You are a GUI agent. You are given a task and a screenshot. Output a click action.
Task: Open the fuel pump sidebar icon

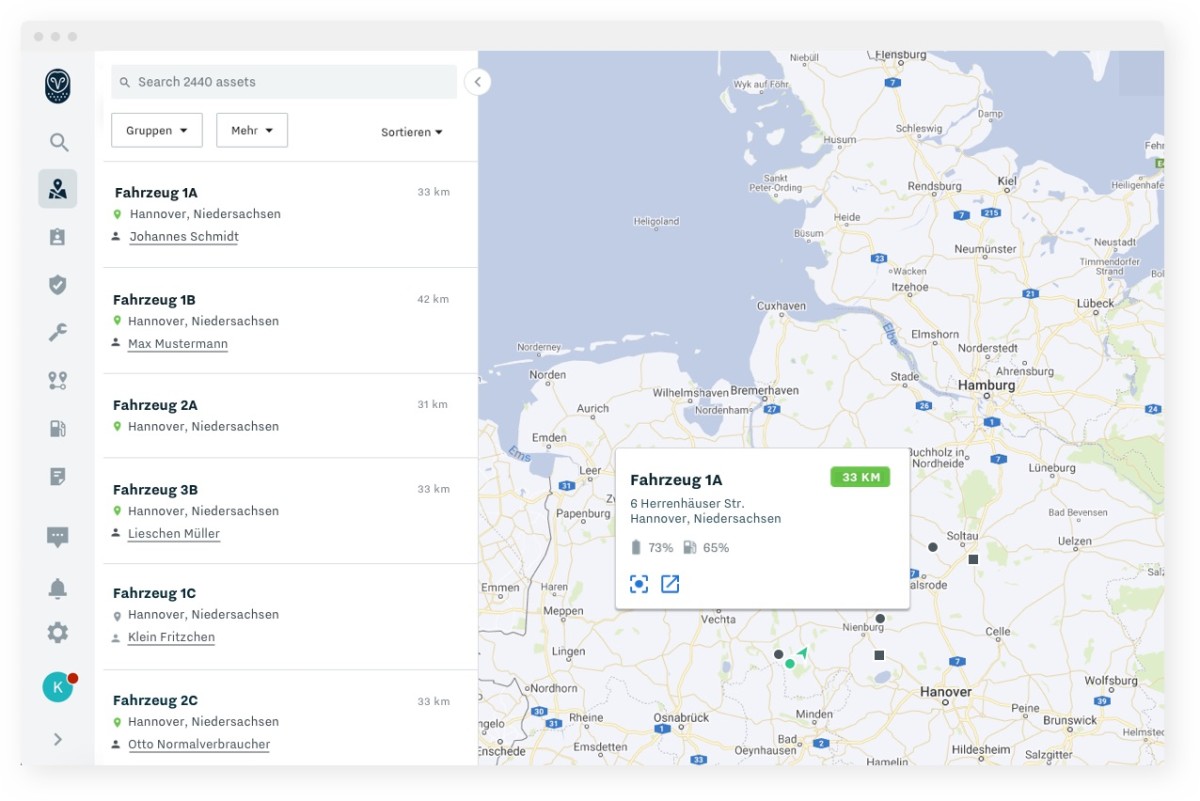(58, 428)
